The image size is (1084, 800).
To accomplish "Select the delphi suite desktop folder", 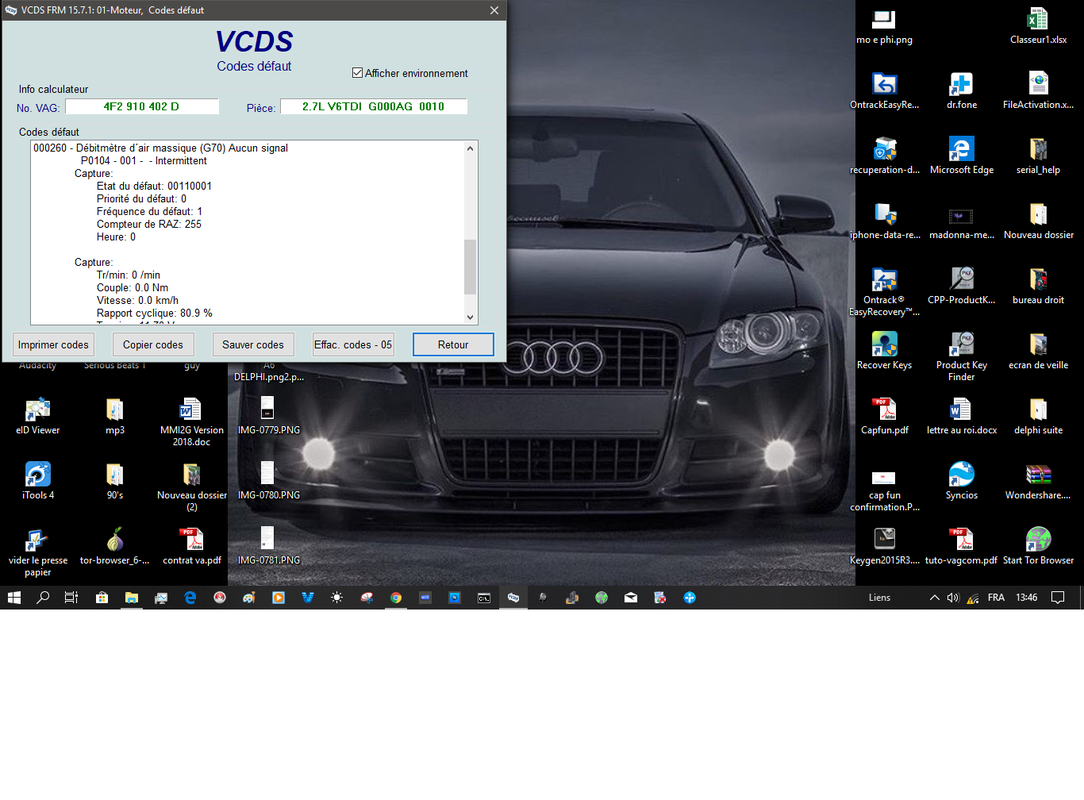I will pyautogui.click(x=1038, y=417).
